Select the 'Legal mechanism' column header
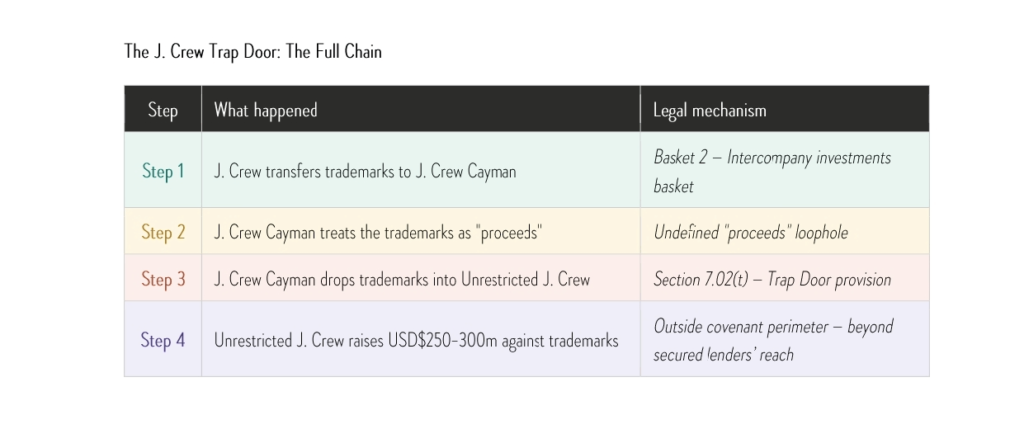The width and height of the screenshot is (1024, 434). click(709, 110)
